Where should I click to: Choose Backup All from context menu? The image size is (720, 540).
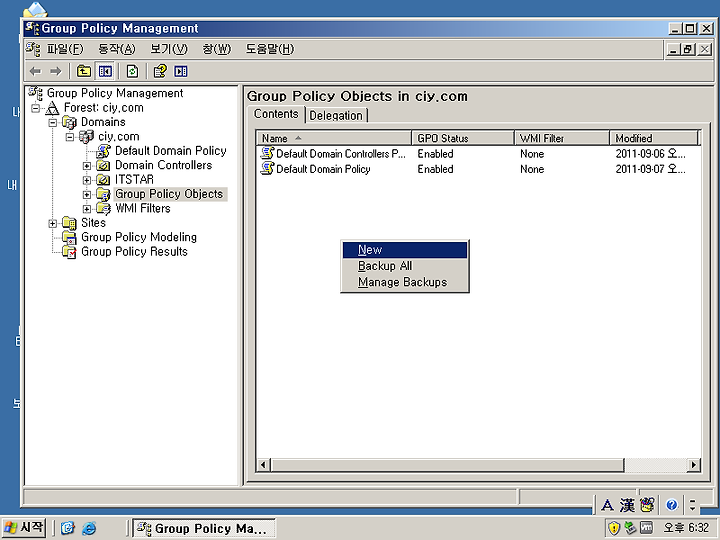click(405, 266)
